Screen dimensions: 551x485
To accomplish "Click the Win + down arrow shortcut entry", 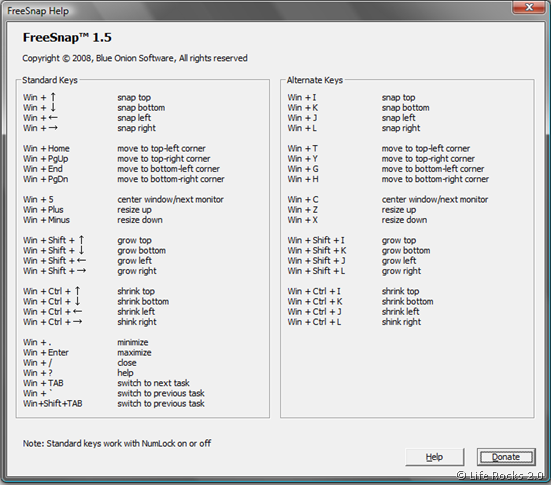I will point(39,108).
